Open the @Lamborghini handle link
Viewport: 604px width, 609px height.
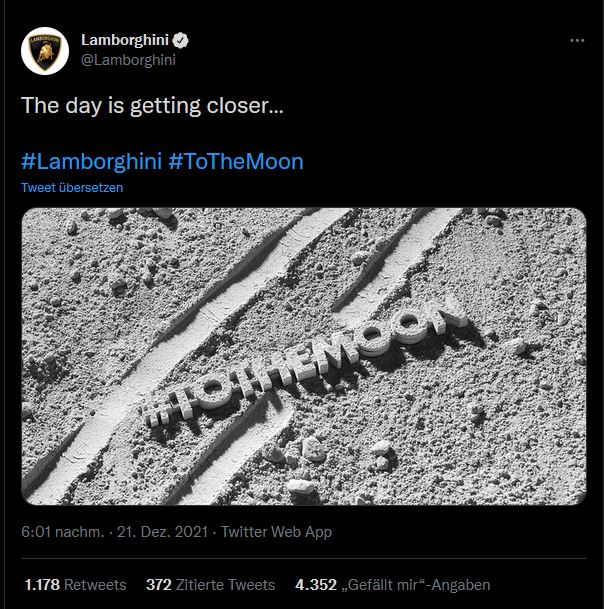point(128,59)
